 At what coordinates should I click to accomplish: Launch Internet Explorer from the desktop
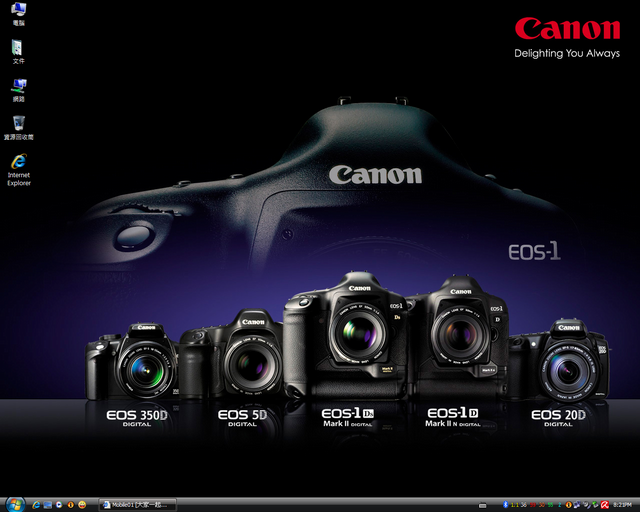(19, 169)
